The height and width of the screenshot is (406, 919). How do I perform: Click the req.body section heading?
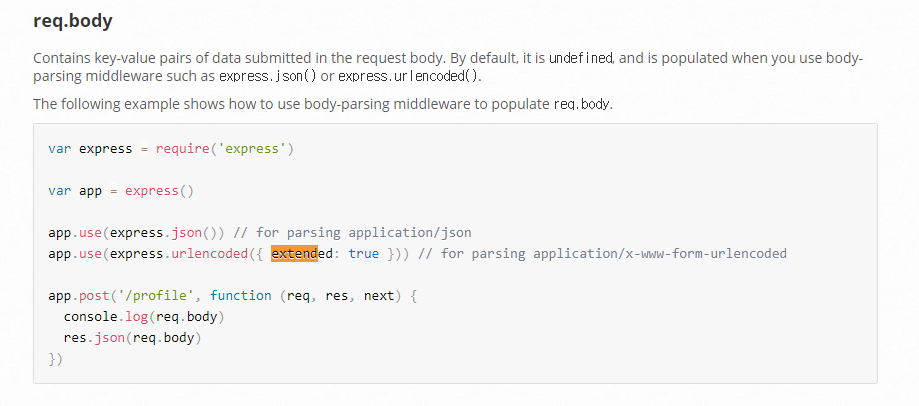(73, 22)
